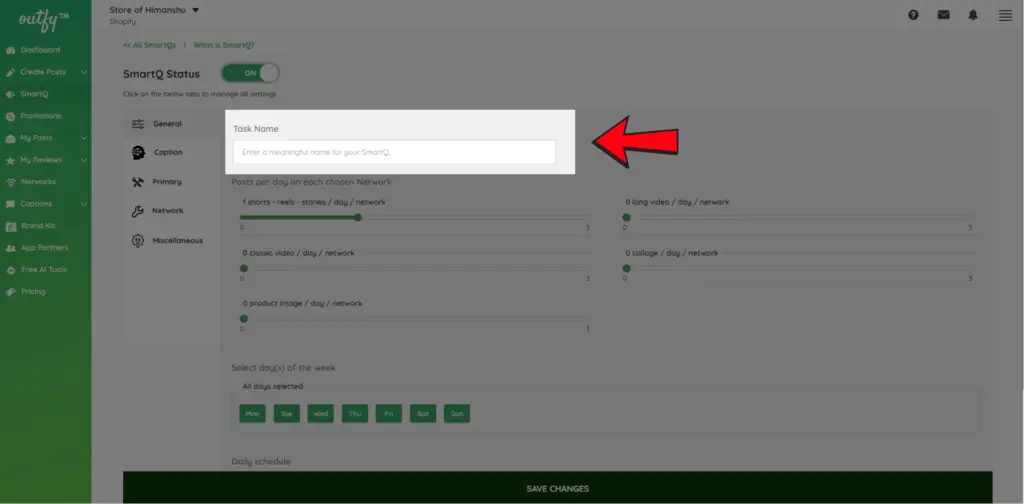
Task: Open the hamburger menu icon
Action: point(1005,15)
